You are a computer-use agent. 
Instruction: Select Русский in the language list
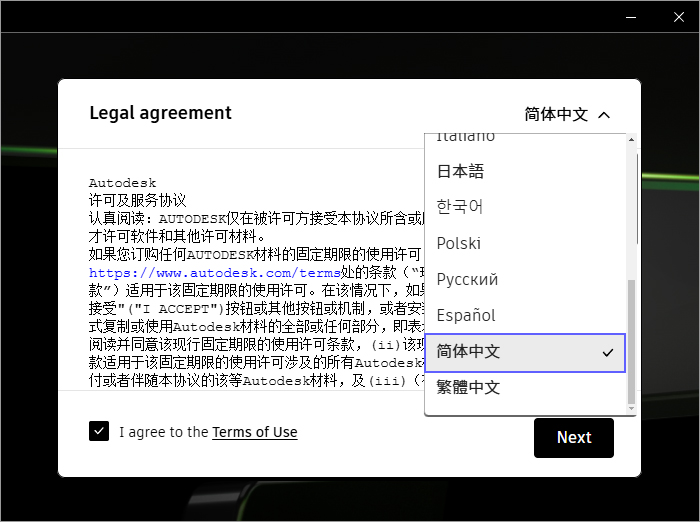click(x=525, y=280)
